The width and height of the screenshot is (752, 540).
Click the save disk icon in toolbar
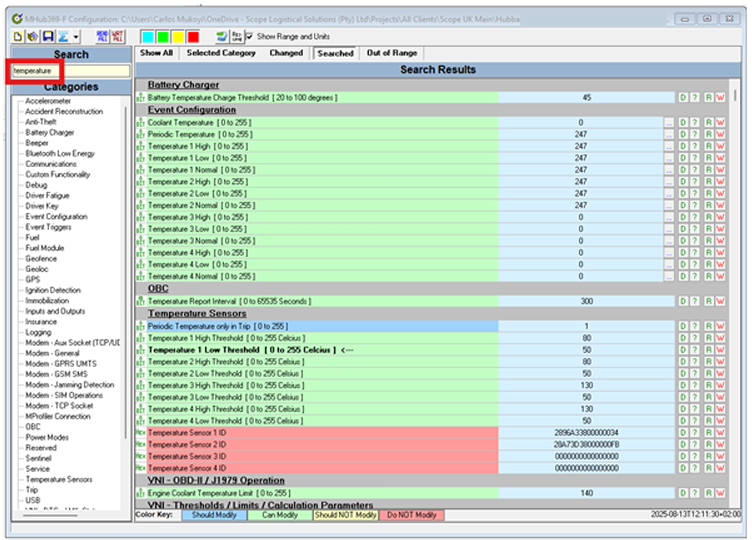(47, 36)
